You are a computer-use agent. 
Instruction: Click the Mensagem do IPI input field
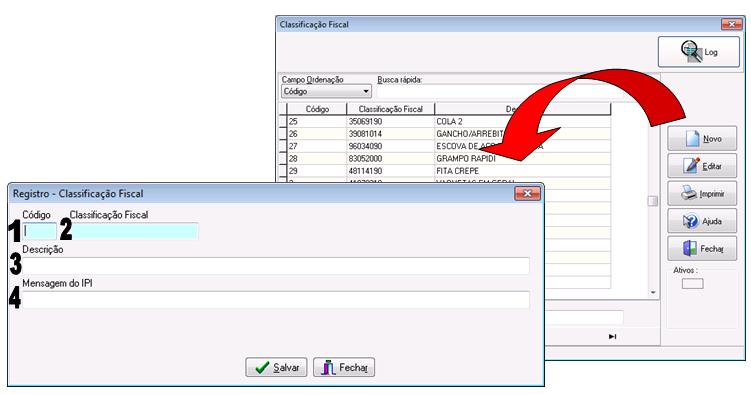tap(276, 300)
